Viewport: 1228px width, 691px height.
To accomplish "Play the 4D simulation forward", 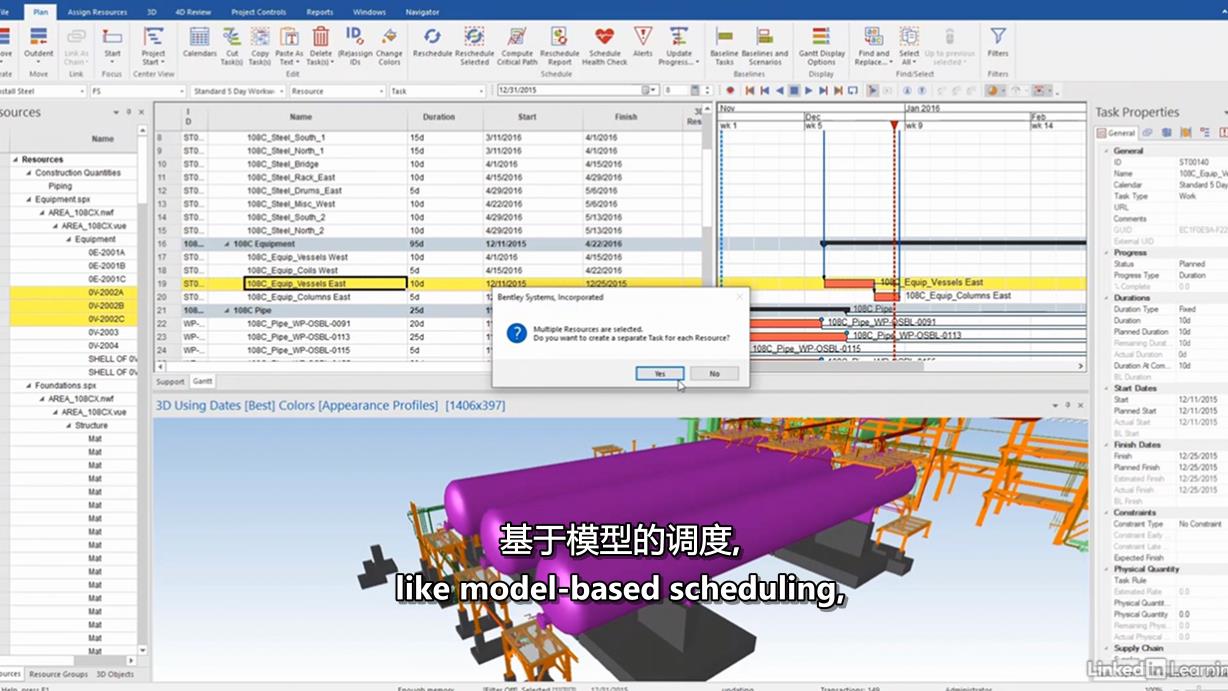I will click(809, 90).
